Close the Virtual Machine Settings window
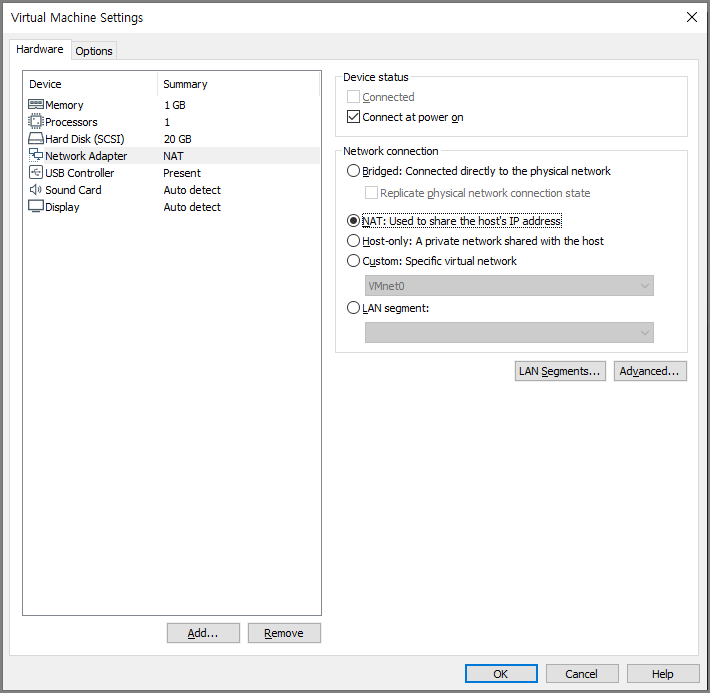 coord(691,17)
